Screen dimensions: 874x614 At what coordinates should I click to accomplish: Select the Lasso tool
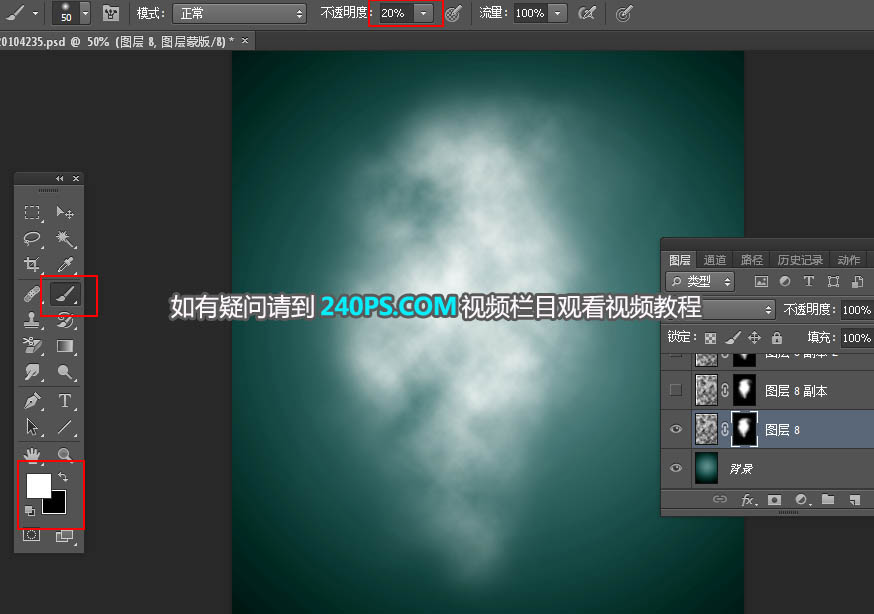(32, 239)
